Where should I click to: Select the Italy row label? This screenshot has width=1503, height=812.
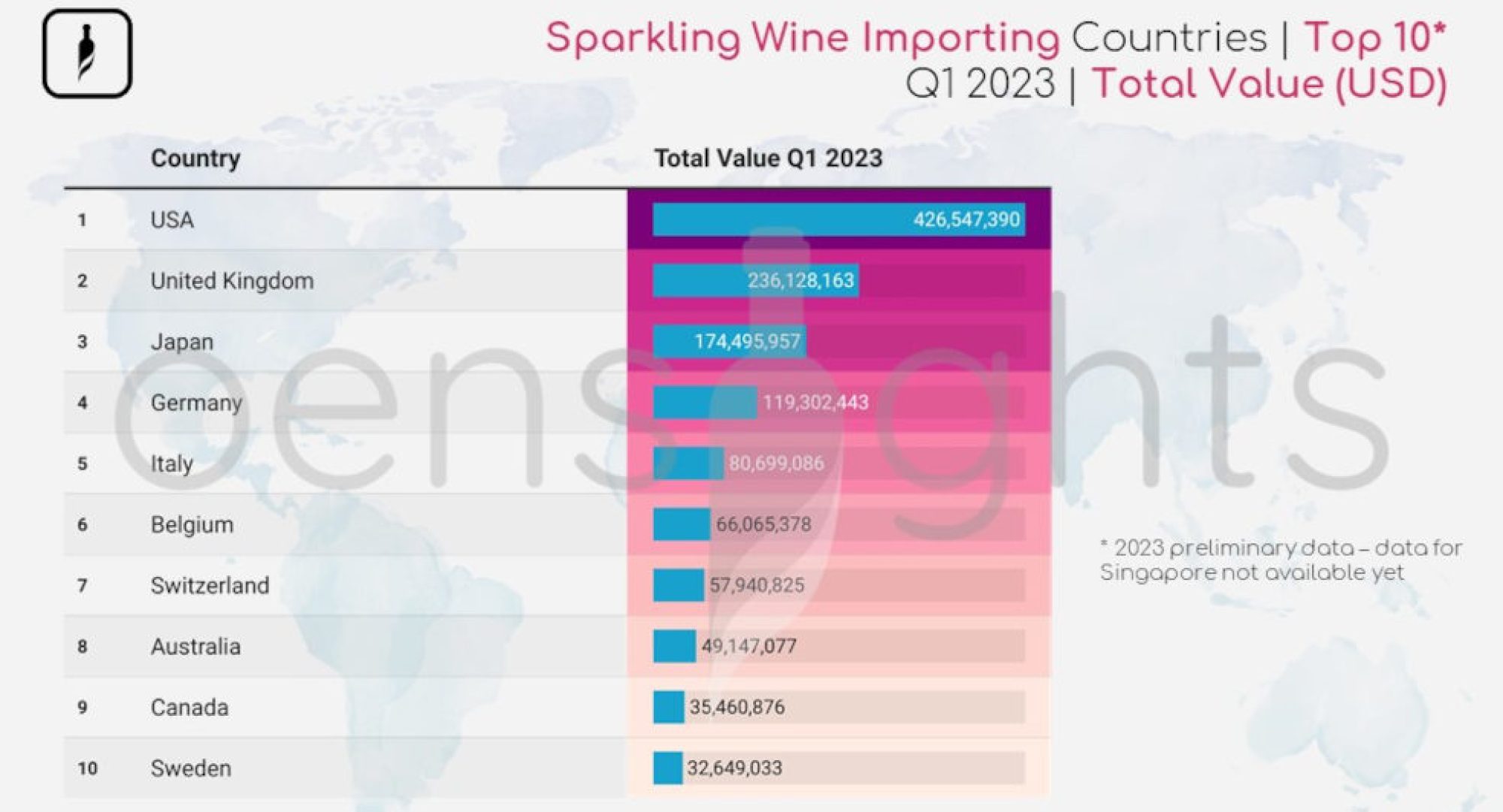172,463
